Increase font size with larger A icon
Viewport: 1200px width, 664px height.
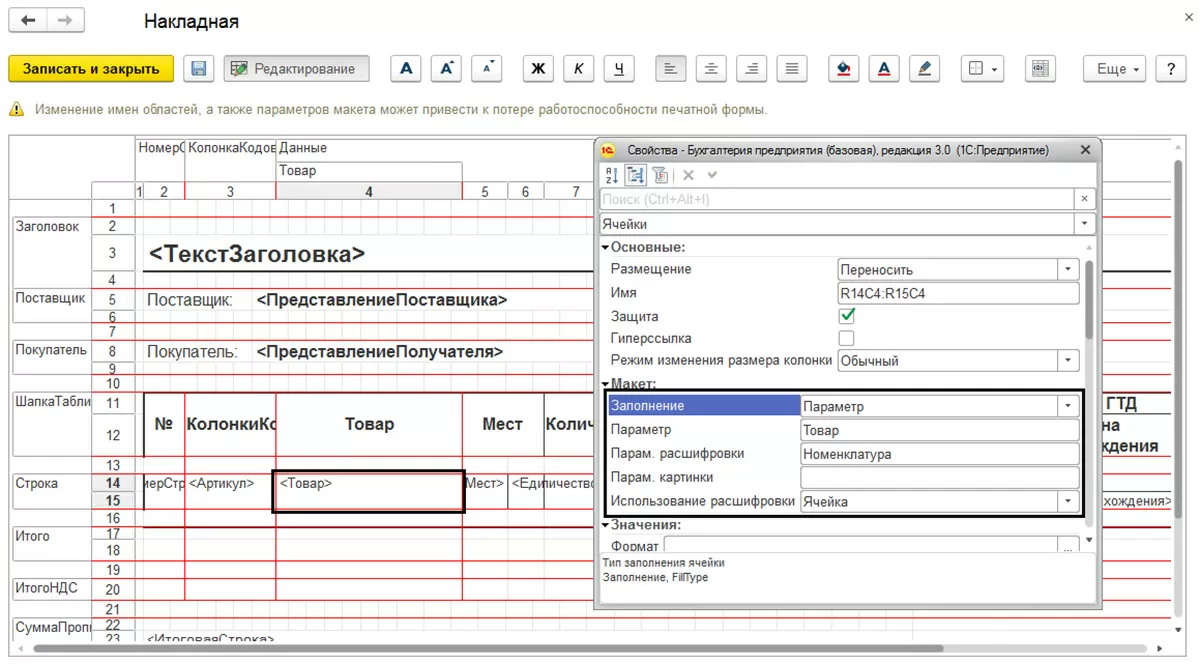(x=446, y=69)
